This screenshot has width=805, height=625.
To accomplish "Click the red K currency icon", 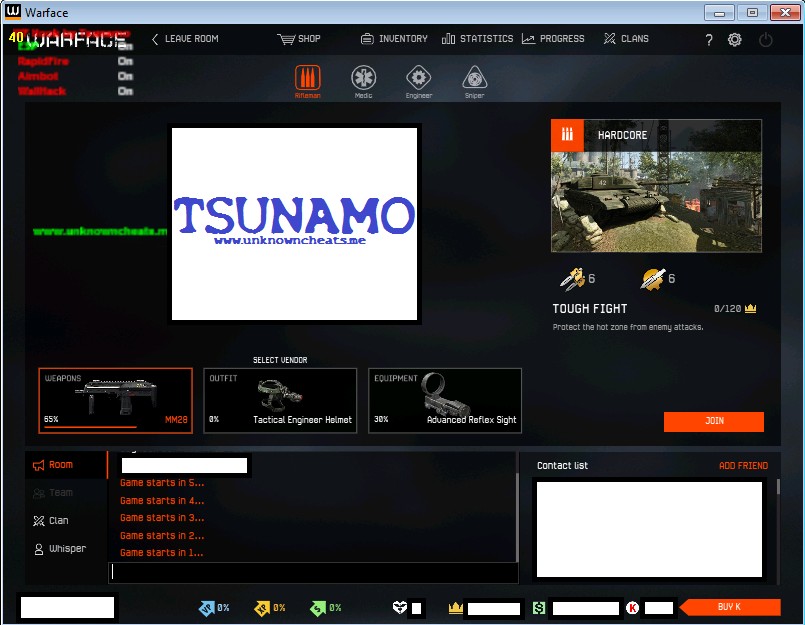I will 632,608.
